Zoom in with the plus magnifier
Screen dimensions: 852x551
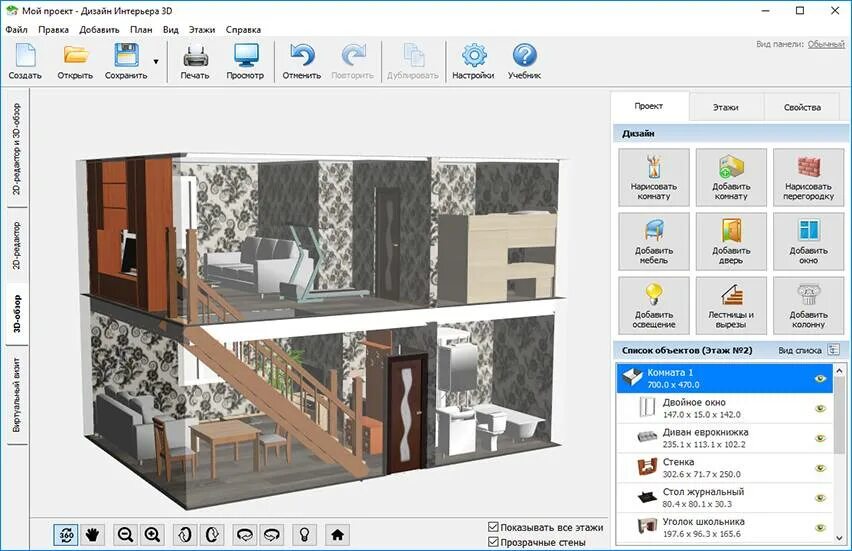coord(153,535)
